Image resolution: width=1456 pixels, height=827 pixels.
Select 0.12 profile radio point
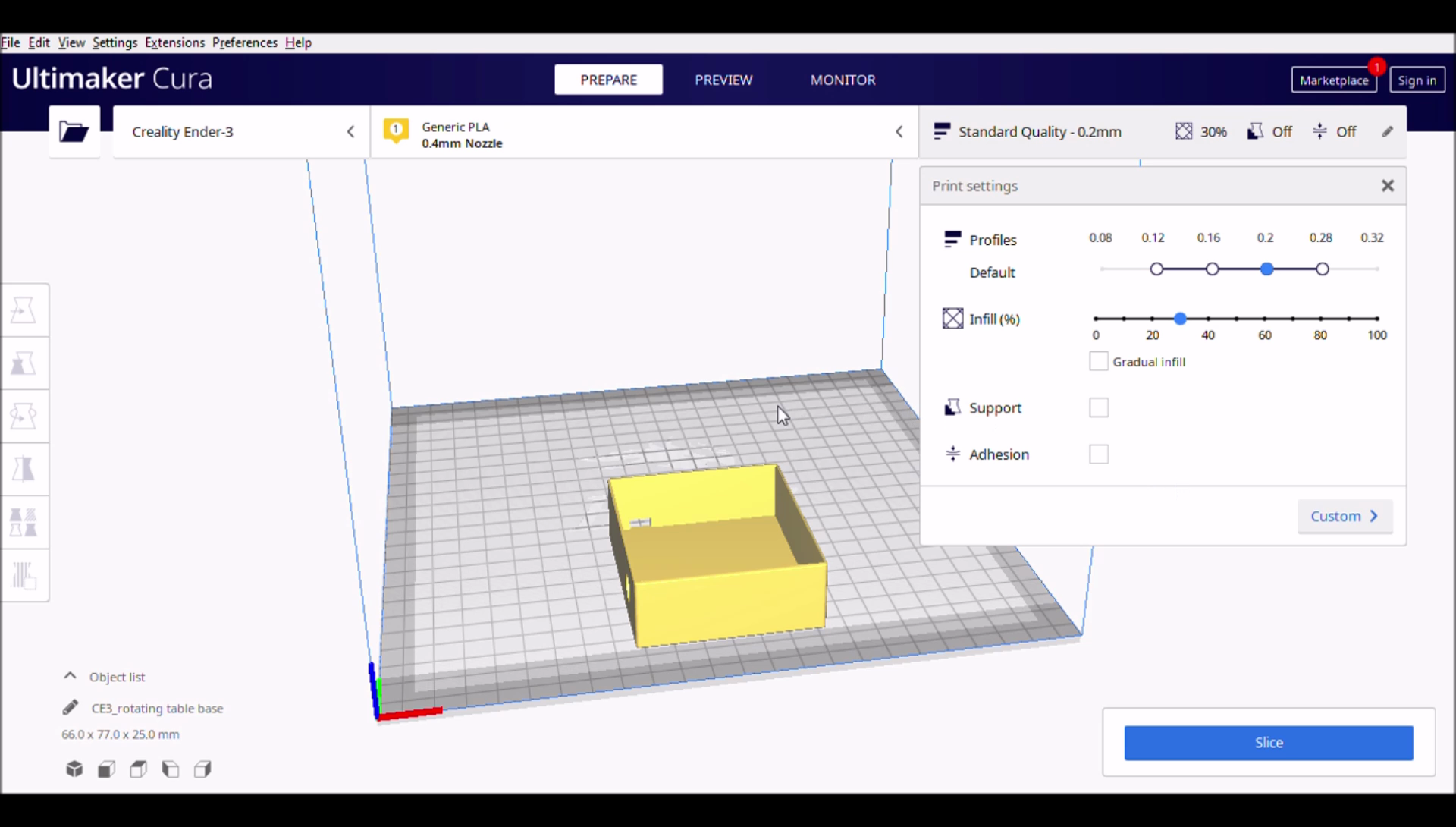1156,269
